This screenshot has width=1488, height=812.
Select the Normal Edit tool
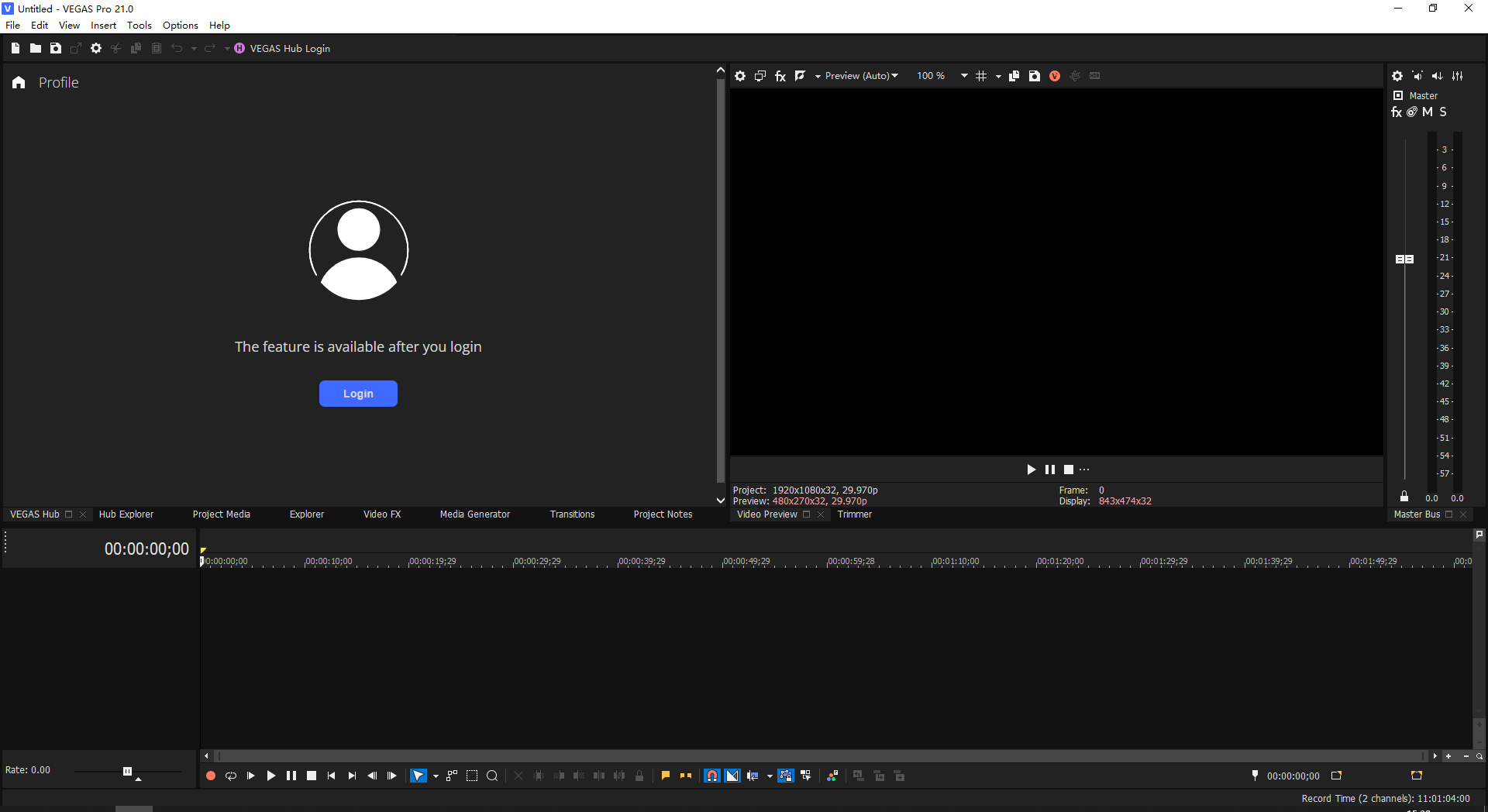[418, 776]
